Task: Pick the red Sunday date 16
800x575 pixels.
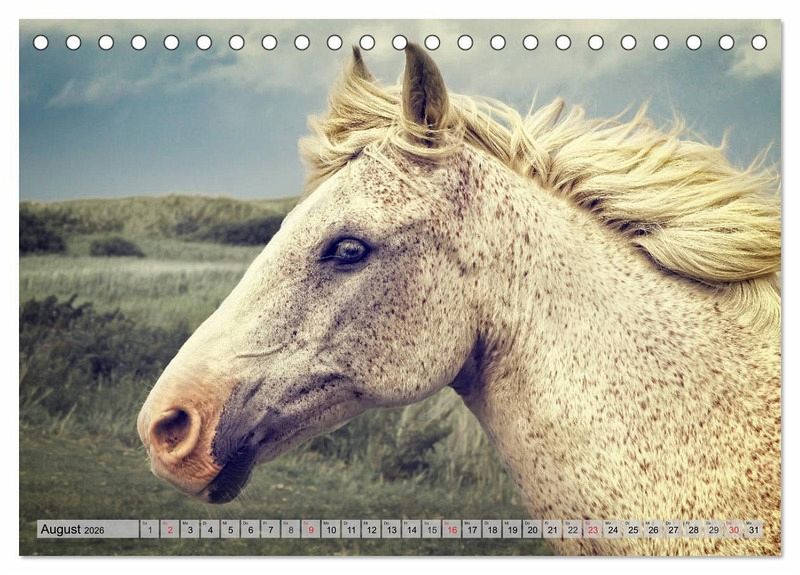Action: pos(452,529)
